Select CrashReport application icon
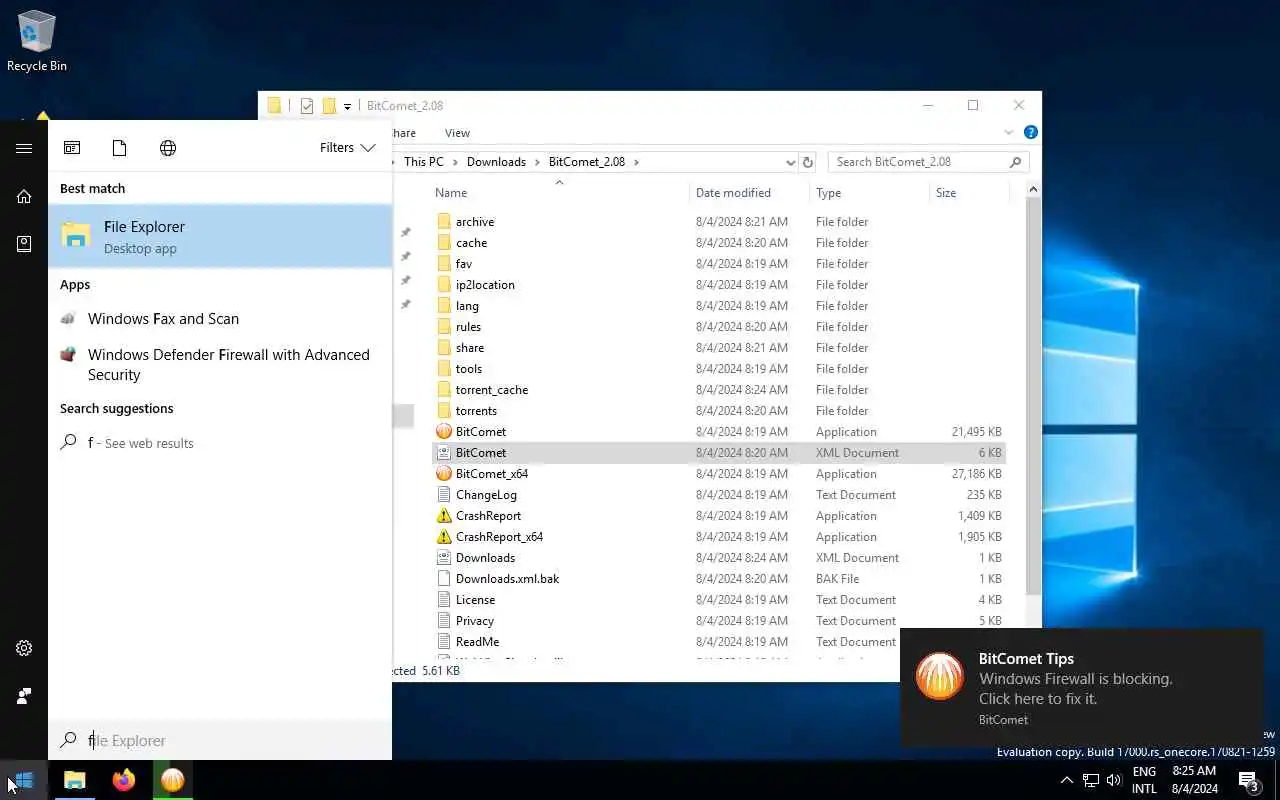 [444, 516]
